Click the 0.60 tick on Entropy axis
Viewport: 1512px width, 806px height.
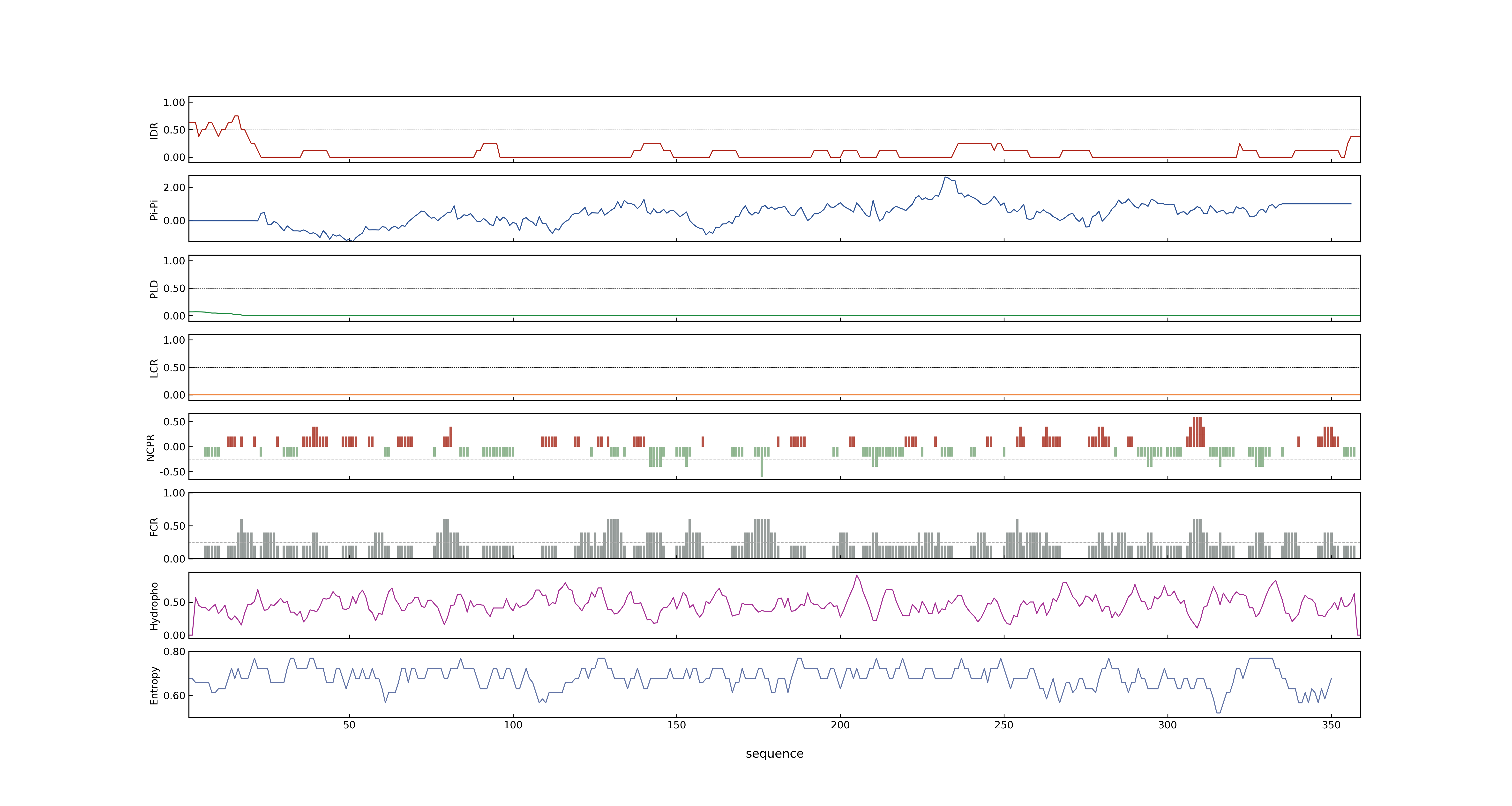[174, 696]
